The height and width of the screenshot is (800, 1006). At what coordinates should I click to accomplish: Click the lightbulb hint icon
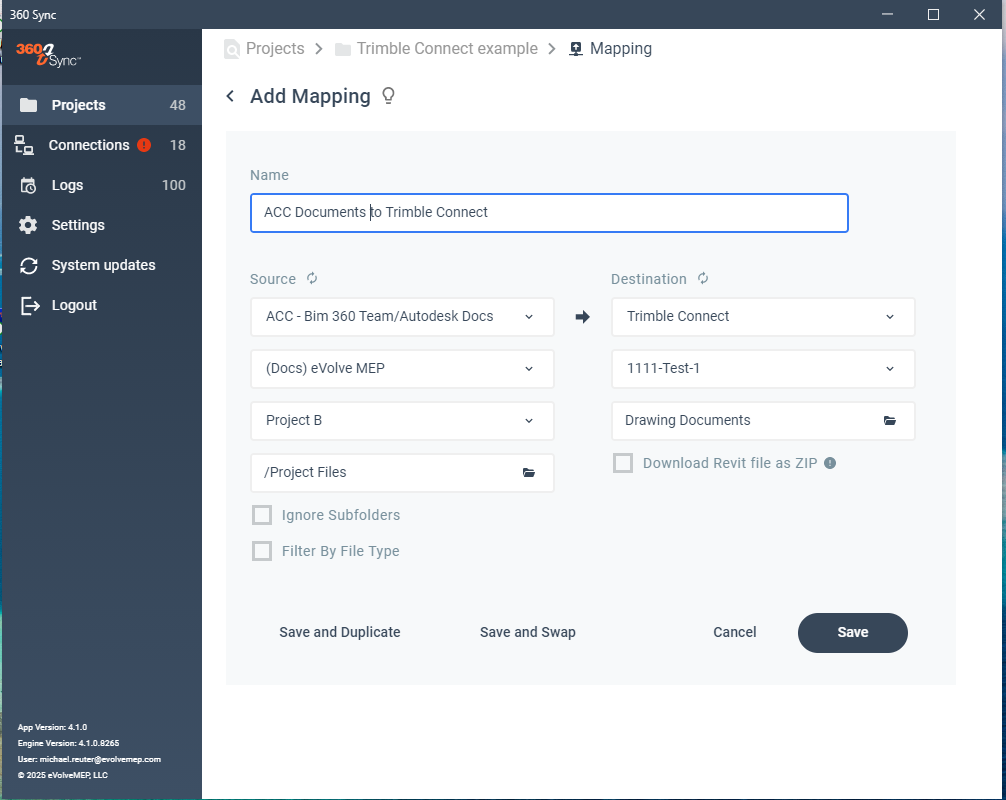coord(388,96)
